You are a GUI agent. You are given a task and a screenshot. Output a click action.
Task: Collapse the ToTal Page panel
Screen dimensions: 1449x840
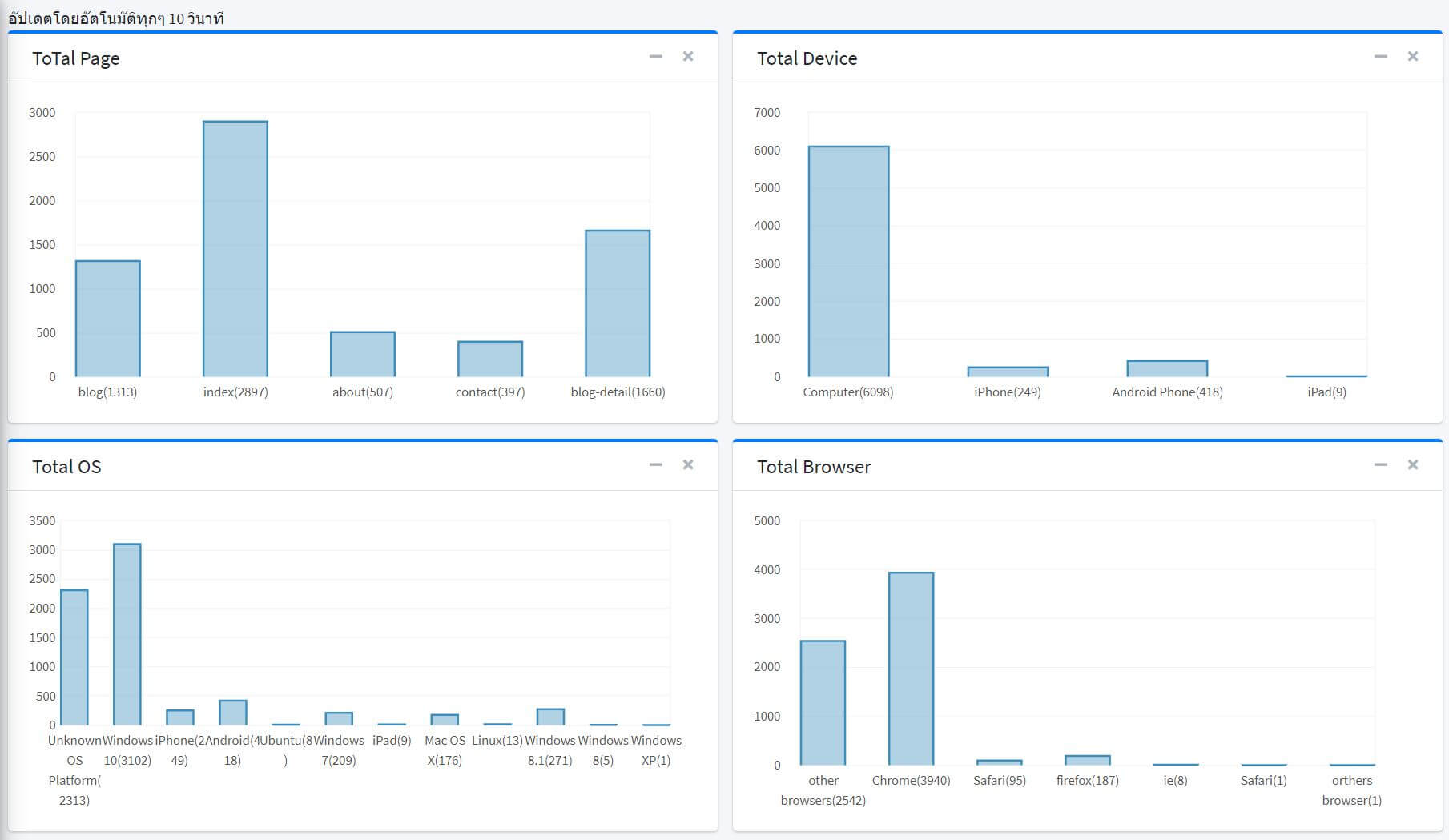655,56
